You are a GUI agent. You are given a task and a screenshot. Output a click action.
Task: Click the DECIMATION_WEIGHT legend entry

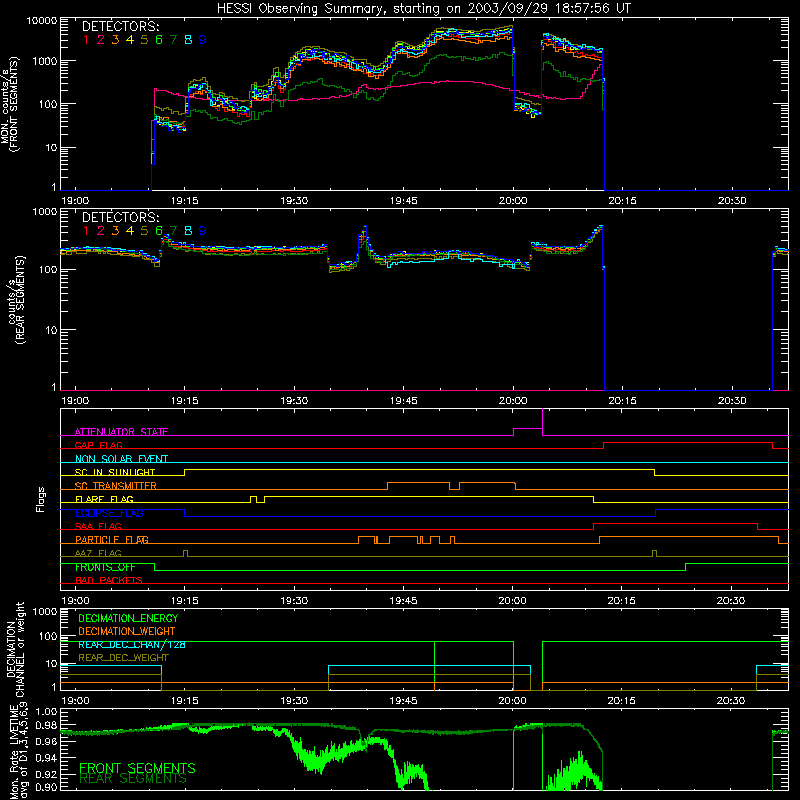pyautogui.click(x=127, y=631)
